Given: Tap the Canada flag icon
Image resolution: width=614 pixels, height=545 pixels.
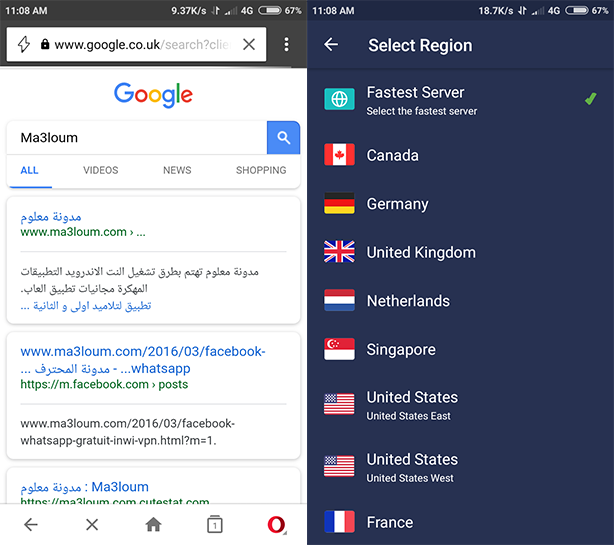Looking at the screenshot, I should tap(339, 155).
